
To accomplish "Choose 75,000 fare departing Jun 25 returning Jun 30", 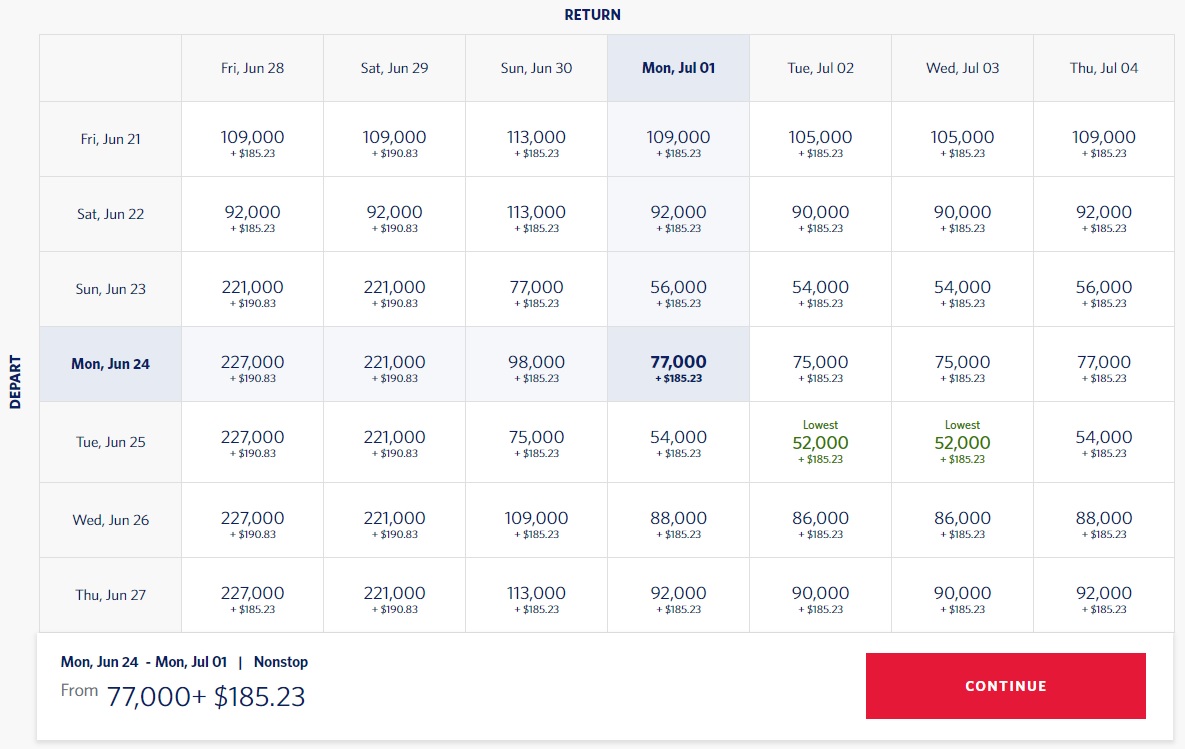I will pos(536,441).
